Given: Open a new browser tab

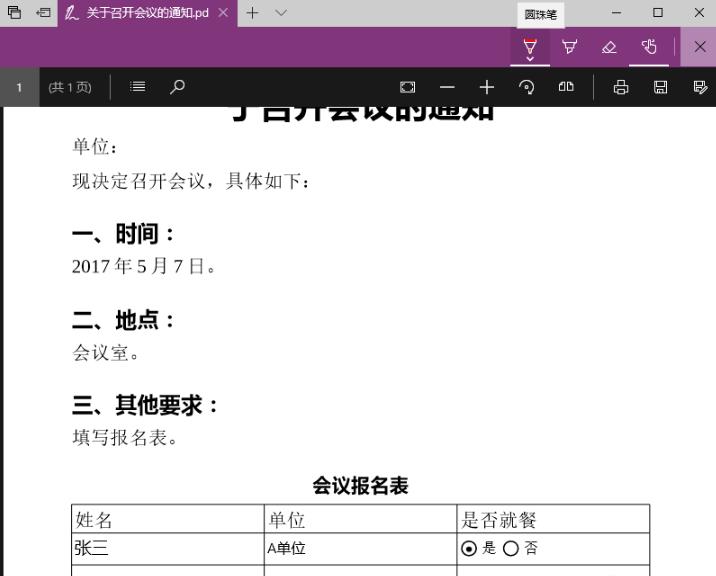Looking at the screenshot, I should click(252, 13).
